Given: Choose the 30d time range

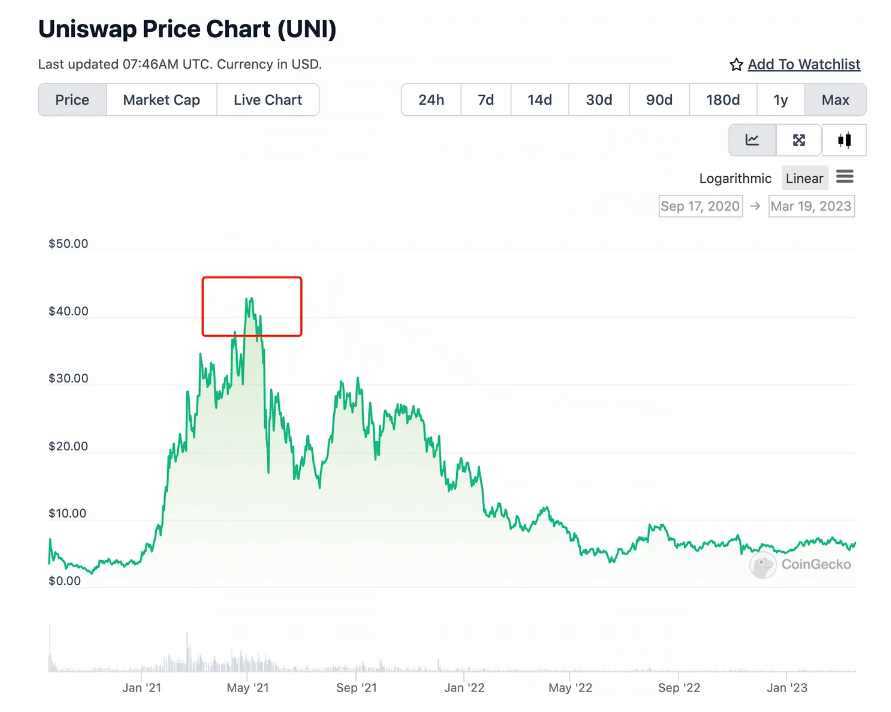Looking at the screenshot, I should click(599, 100).
